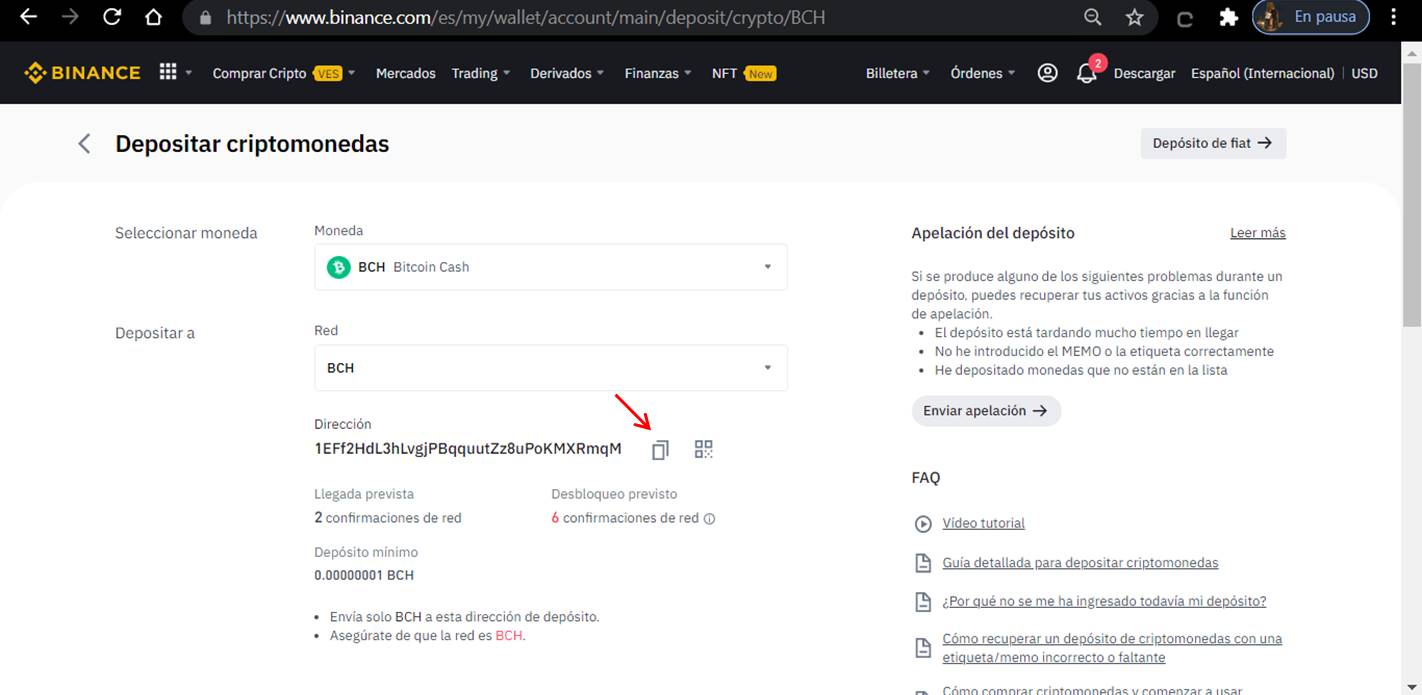Screen dimensions: 1422x695
Task: Click the Depositar criptomonedas heading
Action: point(252,144)
